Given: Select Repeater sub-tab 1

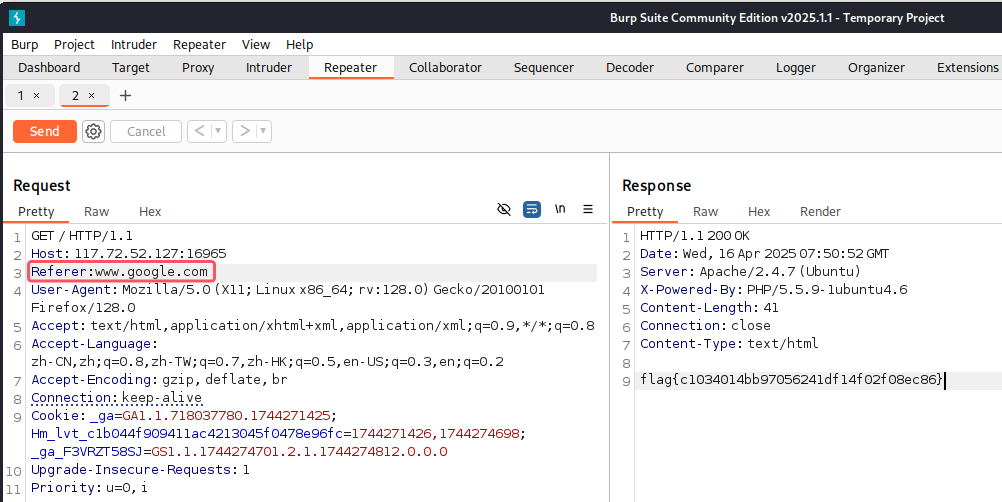Looking at the screenshot, I should (21, 96).
